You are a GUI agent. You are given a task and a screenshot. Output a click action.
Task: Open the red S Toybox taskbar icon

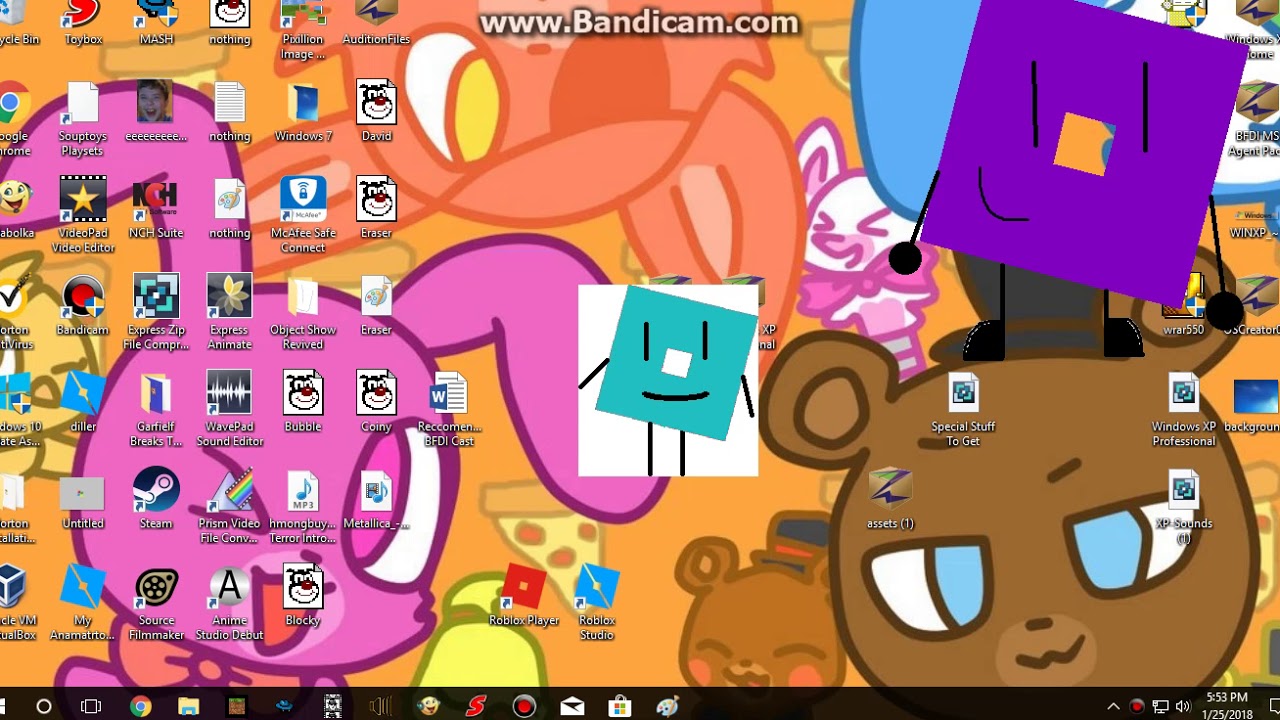(476, 707)
